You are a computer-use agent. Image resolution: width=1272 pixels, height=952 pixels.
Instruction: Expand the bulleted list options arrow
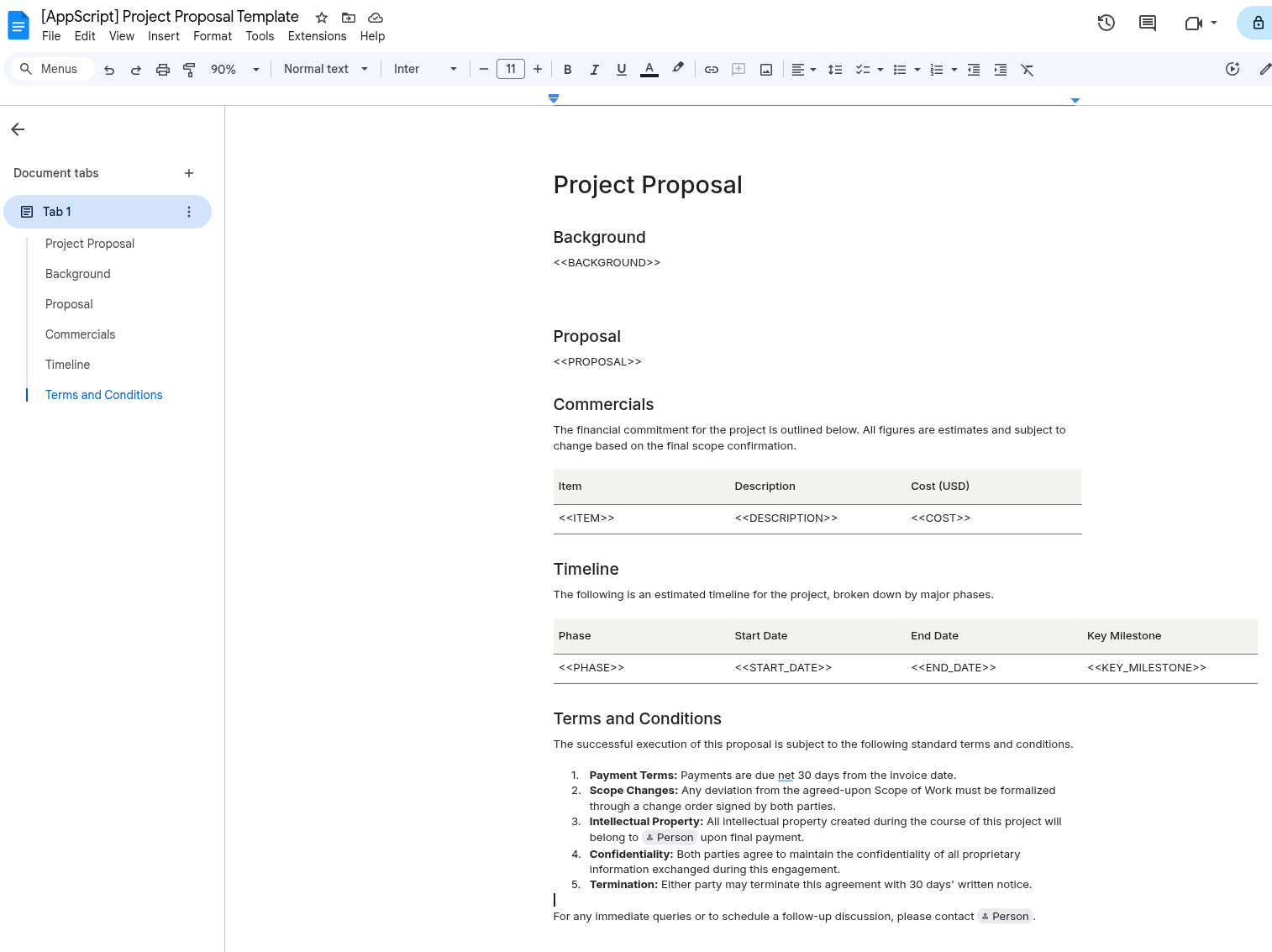pos(917,70)
